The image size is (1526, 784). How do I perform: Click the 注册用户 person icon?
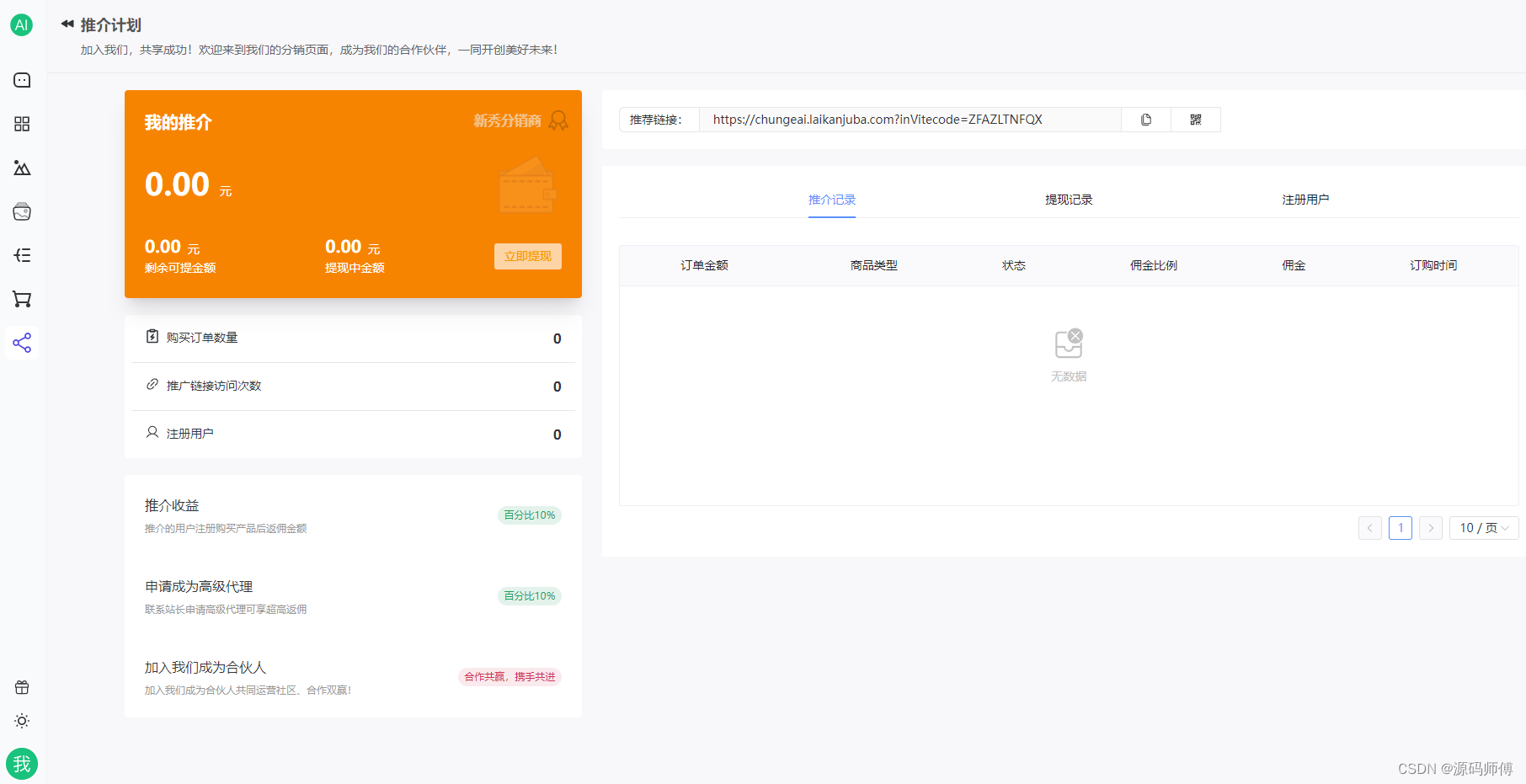click(x=152, y=433)
